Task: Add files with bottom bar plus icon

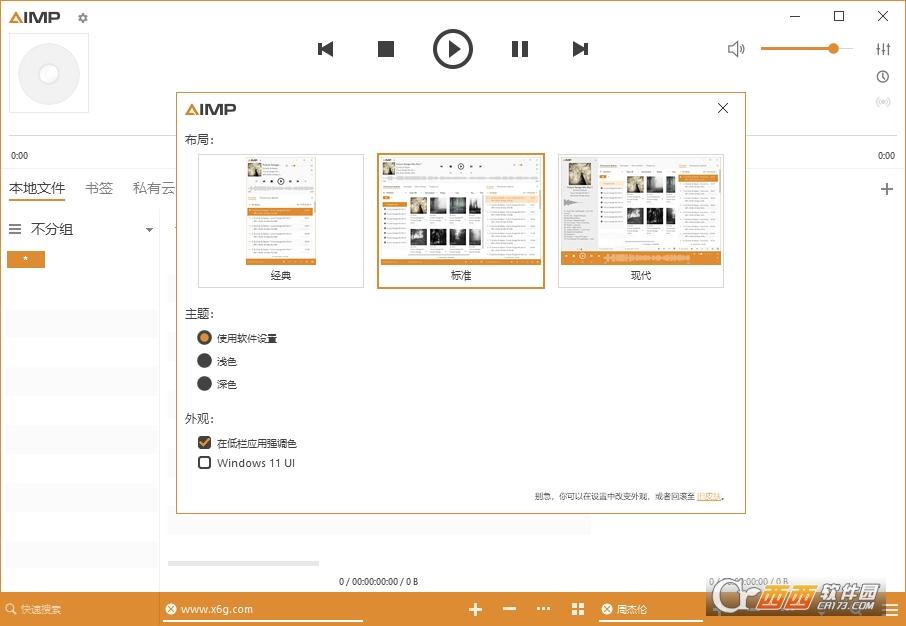Action: coord(475,609)
